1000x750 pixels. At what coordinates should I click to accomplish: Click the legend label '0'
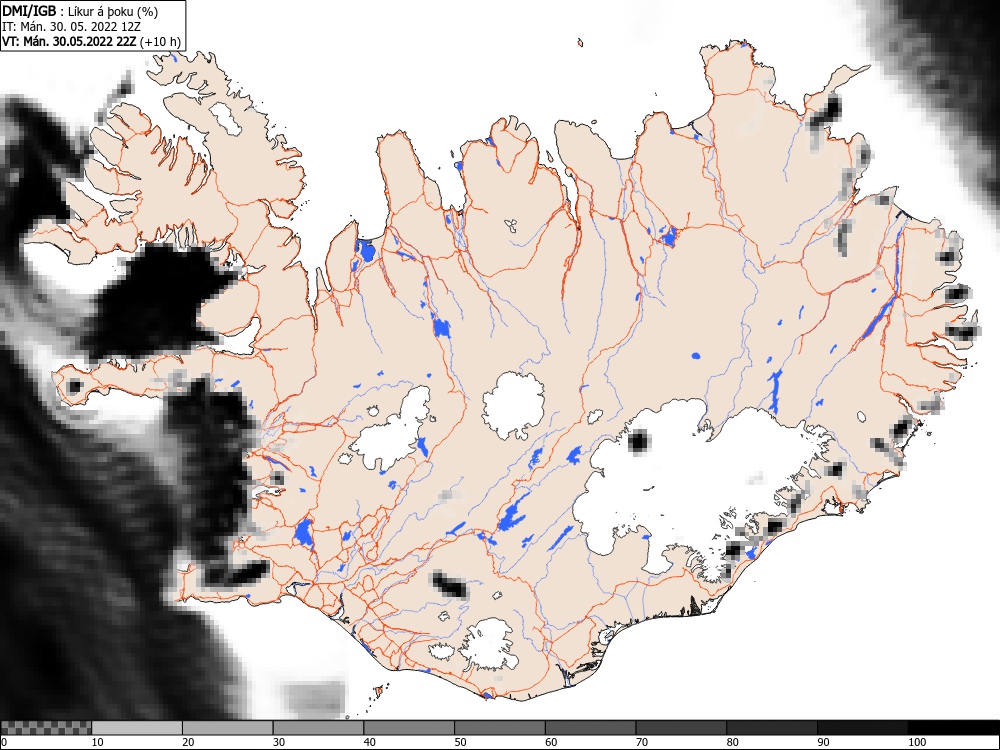(4, 742)
